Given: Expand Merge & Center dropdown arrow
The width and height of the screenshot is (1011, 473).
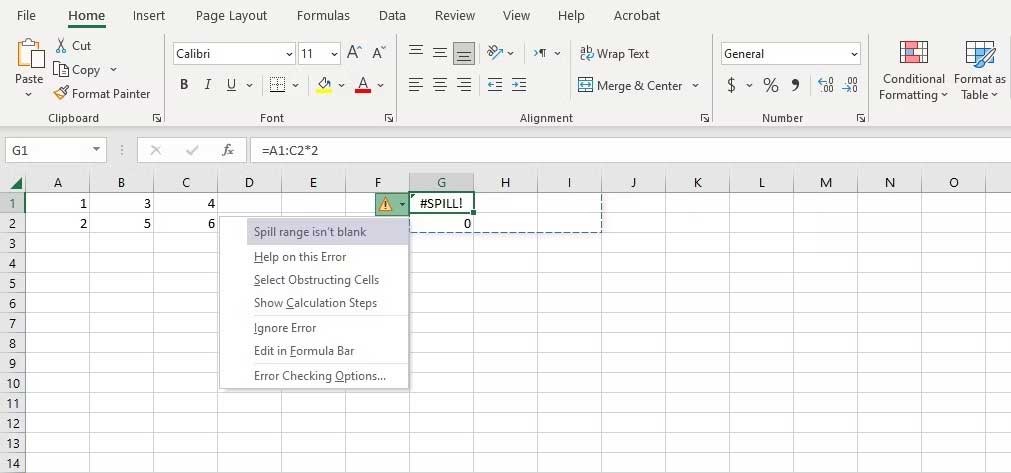Looking at the screenshot, I should click(695, 85).
